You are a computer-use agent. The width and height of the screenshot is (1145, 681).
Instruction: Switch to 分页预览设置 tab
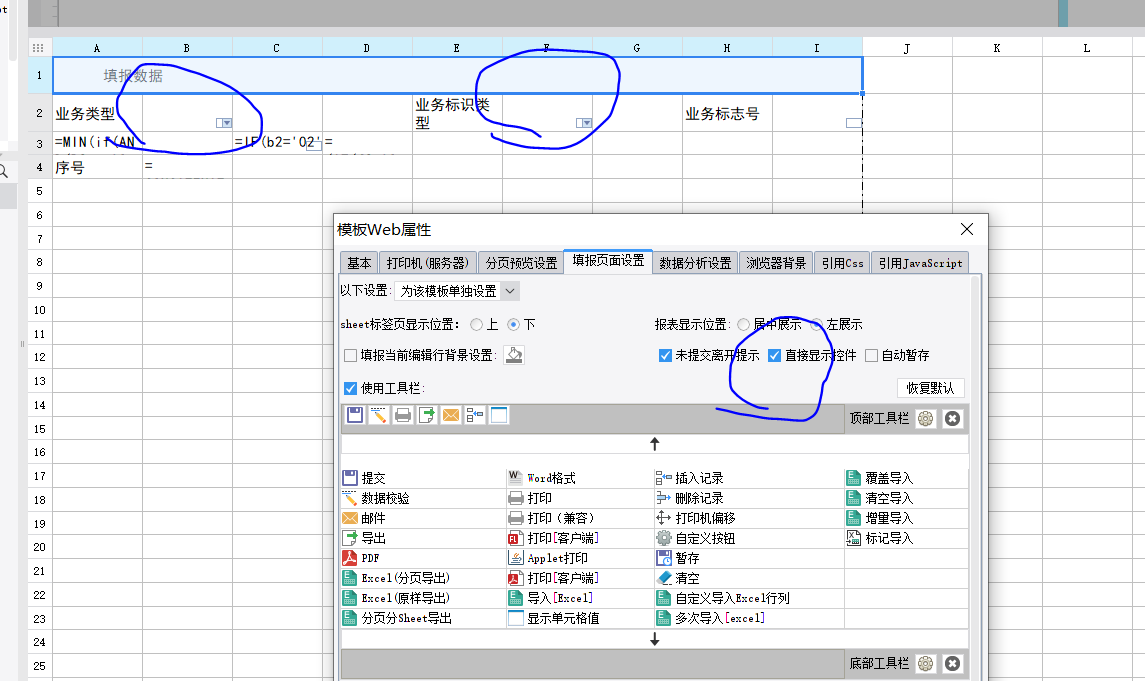coord(521,263)
